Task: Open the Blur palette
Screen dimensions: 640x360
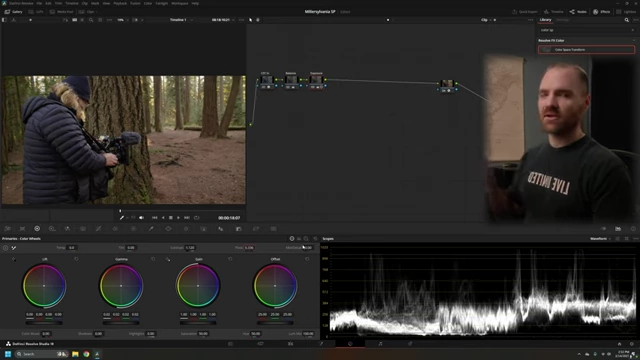Action: pyautogui.click(x=221, y=229)
